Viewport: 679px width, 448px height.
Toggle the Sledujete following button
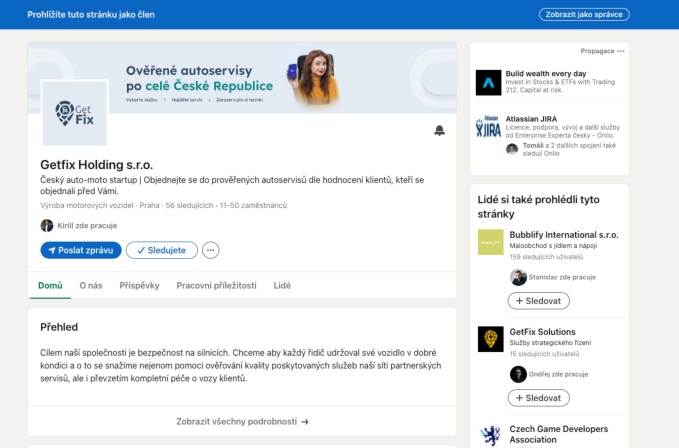[x=162, y=250]
